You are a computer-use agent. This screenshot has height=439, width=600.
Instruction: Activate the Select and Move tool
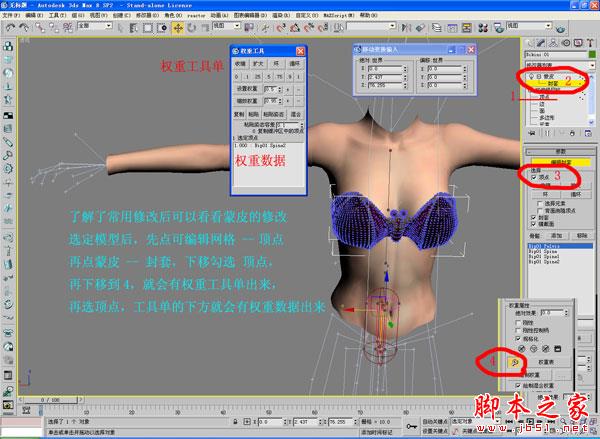178,28
